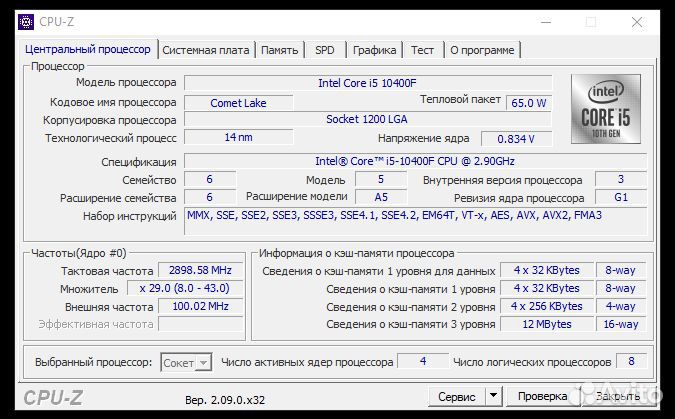
Task: Click the Сервис button
Action: [x=457, y=396]
